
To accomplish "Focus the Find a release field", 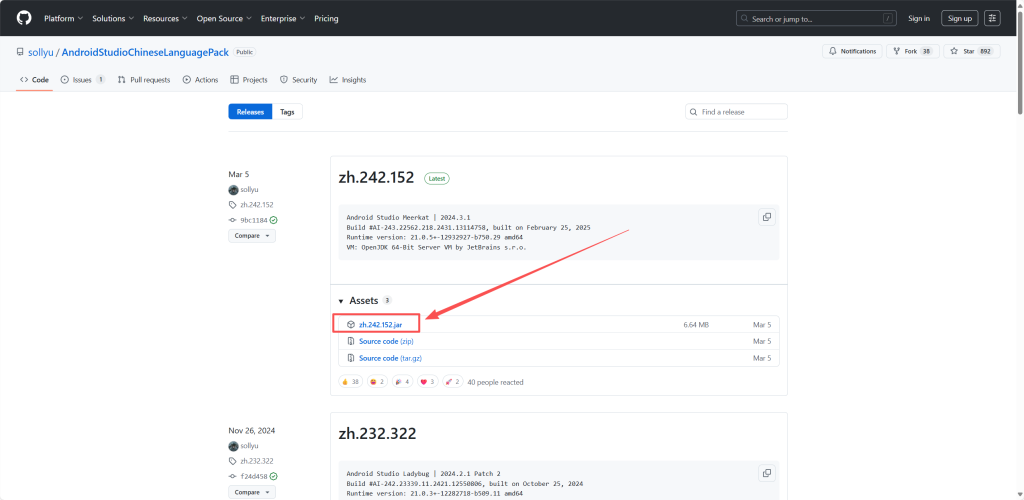I will point(736,112).
